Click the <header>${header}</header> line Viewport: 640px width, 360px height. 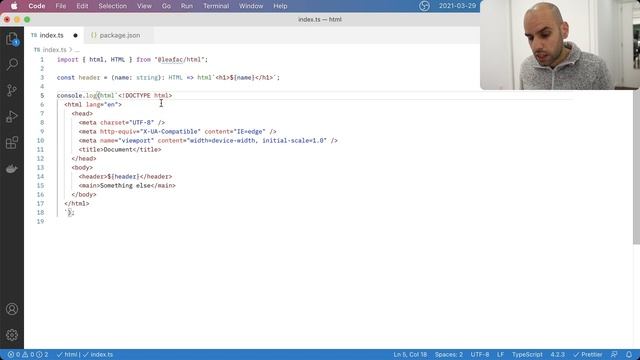coord(125,177)
